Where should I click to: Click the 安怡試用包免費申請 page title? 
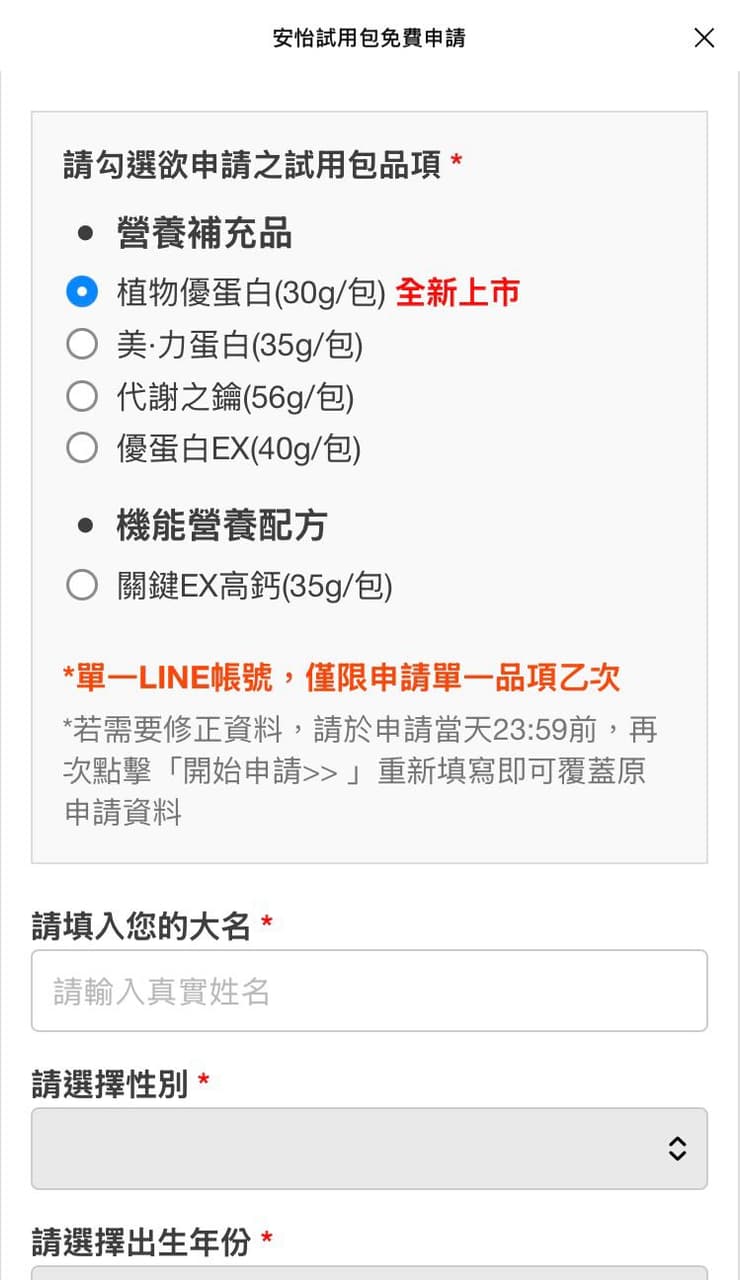[x=369, y=38]
